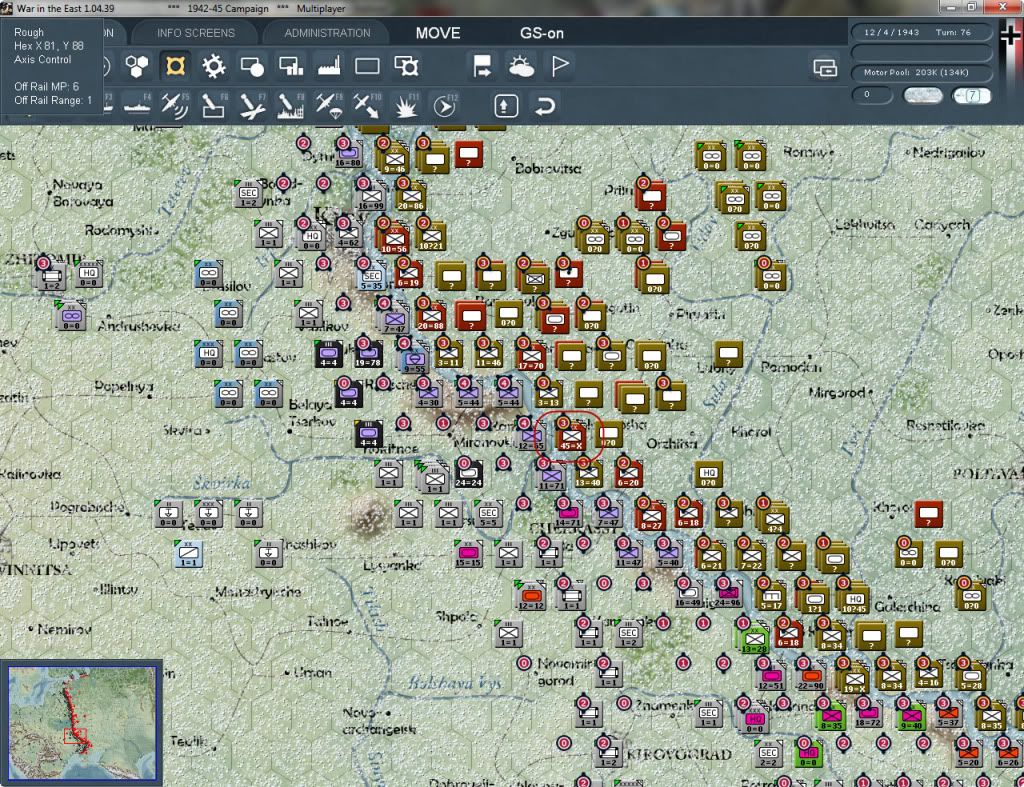1024x787 pixels.
Task: Click the German cross emblem
Action: coord(1010,35)
